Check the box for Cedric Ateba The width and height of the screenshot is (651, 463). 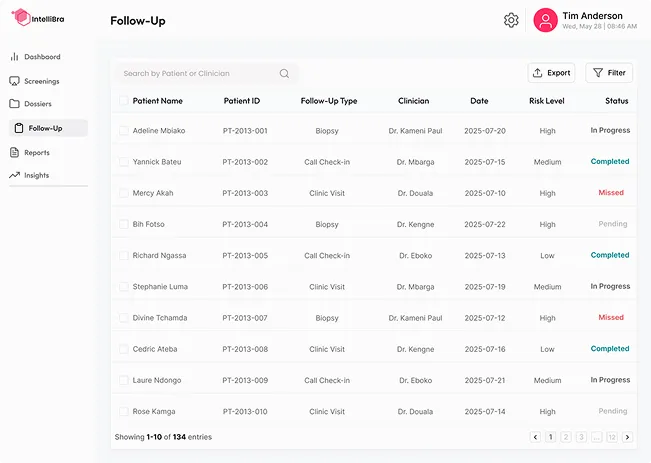click(x=124, y=349)
